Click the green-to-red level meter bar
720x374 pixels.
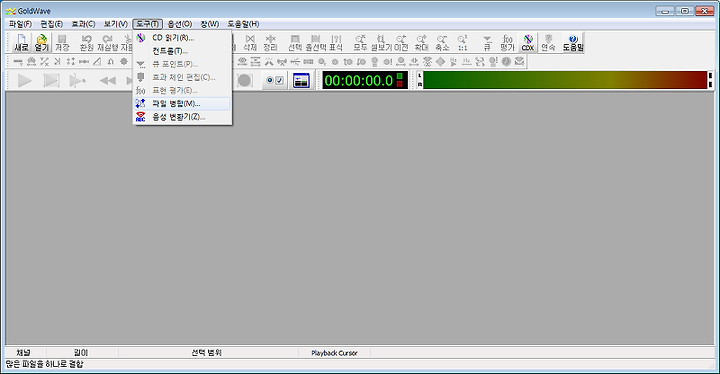[x=565, y=80]
